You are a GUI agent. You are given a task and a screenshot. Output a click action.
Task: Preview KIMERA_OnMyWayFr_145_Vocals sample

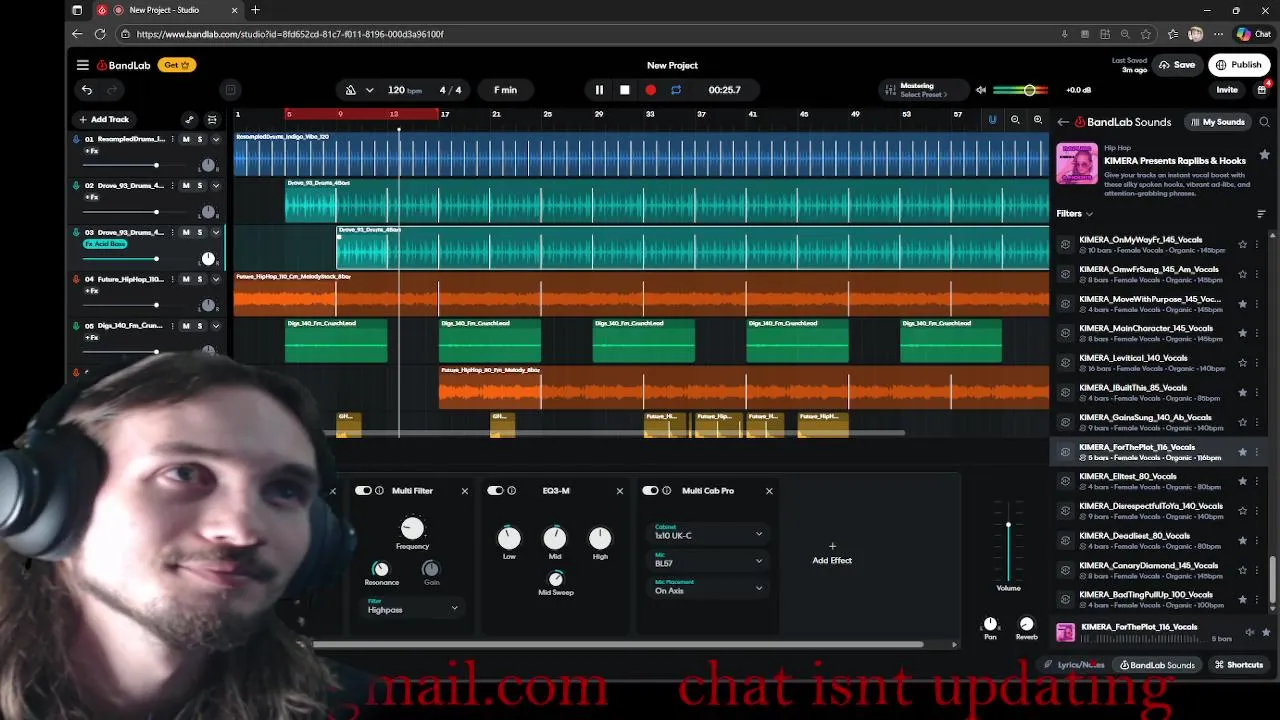(1065, 244)
